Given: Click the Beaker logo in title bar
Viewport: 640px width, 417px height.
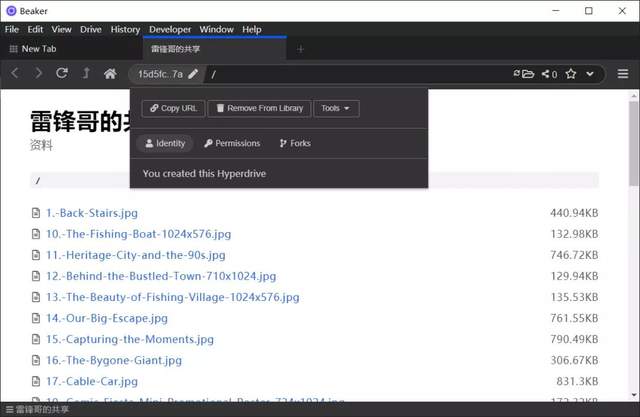Looking at the screenshot, I should (11, 11).
